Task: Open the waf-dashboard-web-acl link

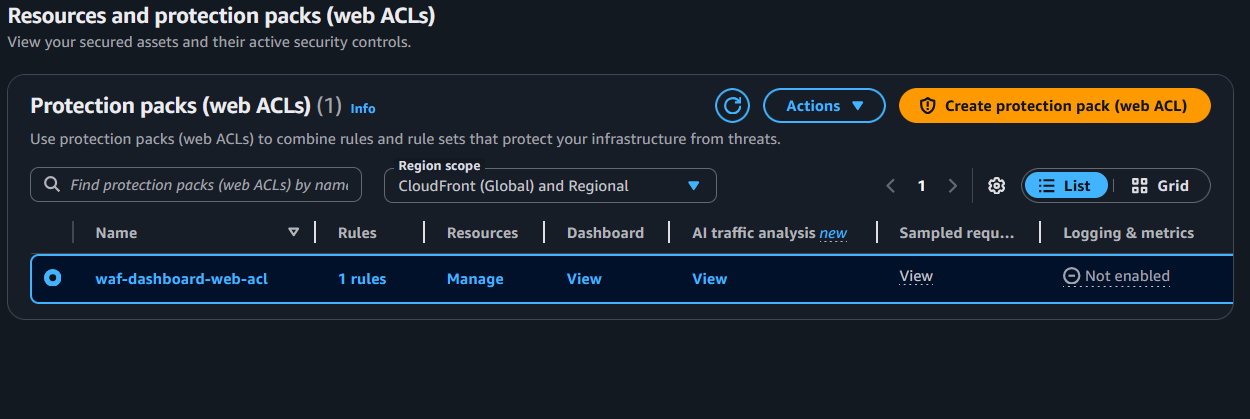Action: 181,279
